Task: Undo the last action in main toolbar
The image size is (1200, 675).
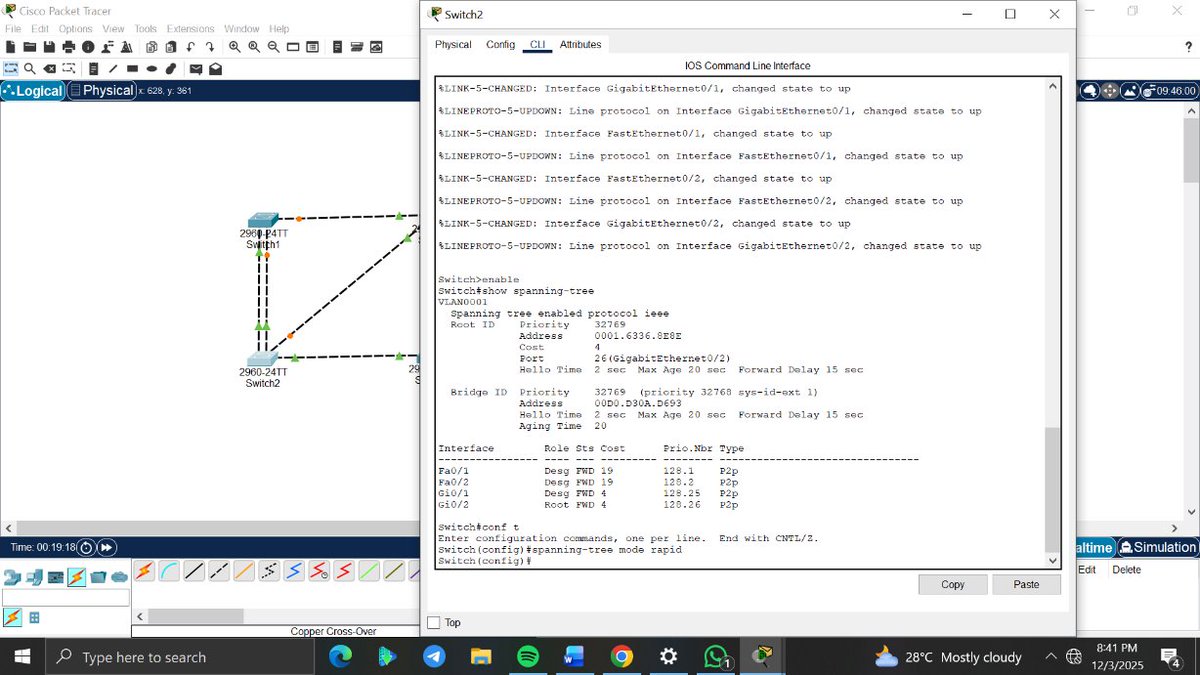Action: (190, 47)
